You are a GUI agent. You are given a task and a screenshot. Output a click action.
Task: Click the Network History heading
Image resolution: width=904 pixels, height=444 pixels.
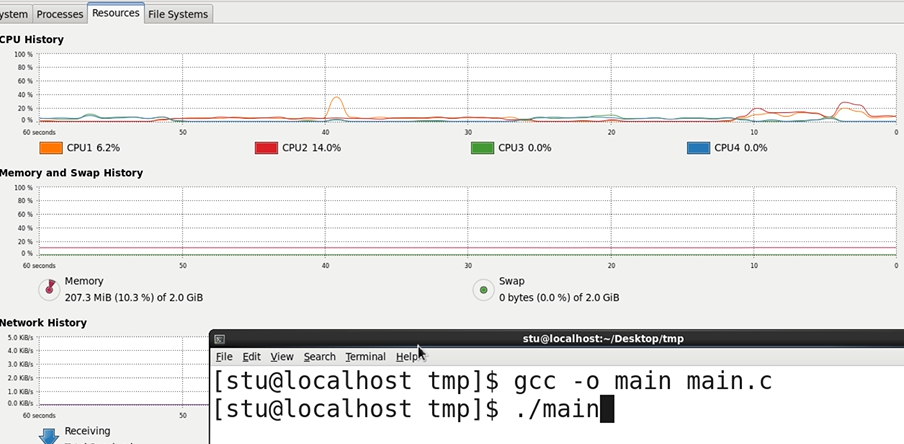pyautogui.click(x=43, y=323)
